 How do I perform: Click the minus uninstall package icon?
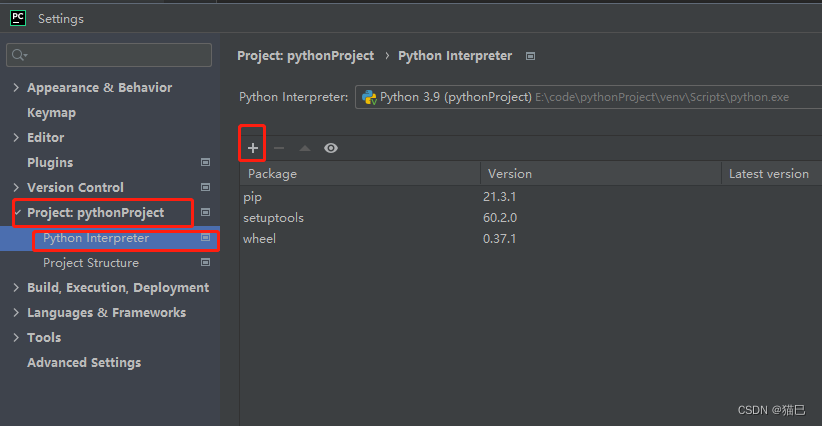279,148
